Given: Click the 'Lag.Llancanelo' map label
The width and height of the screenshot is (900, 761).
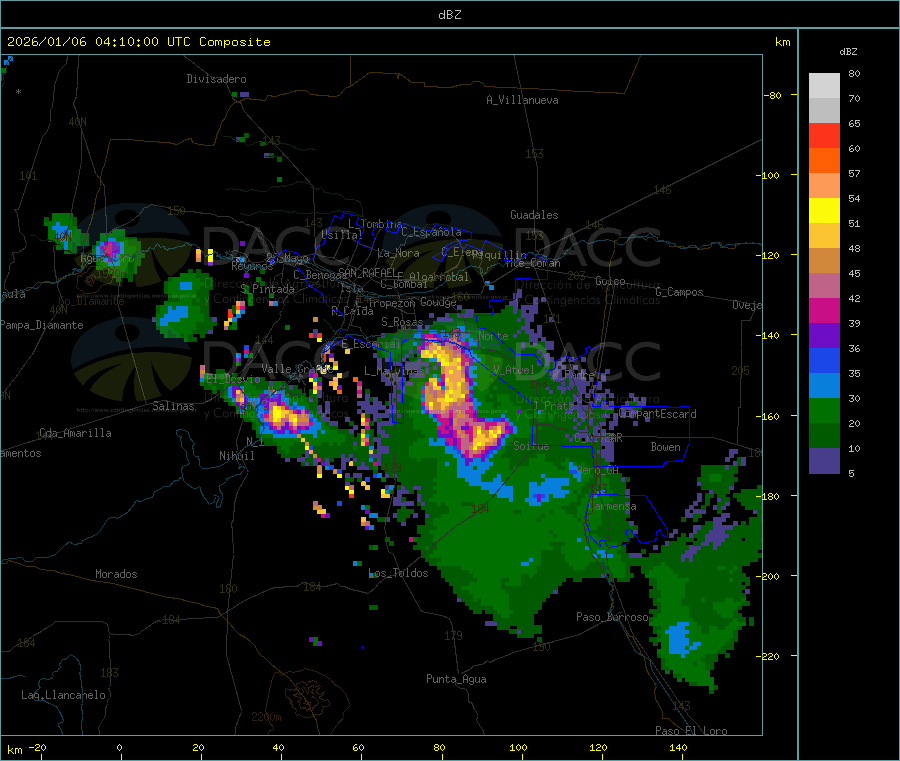Looking at the screenshot, I should click(63, 695).
